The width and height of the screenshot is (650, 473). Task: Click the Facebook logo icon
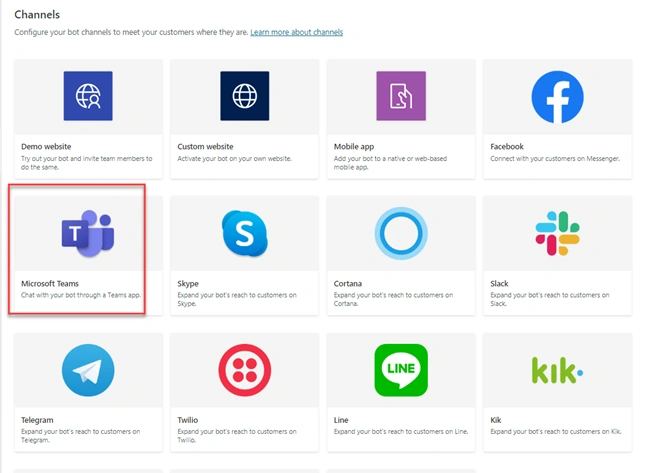click(558, 97)
